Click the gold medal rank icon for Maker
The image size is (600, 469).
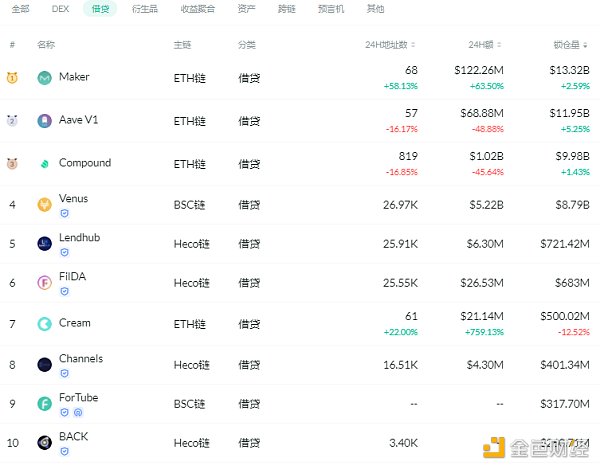coord(13,78)
